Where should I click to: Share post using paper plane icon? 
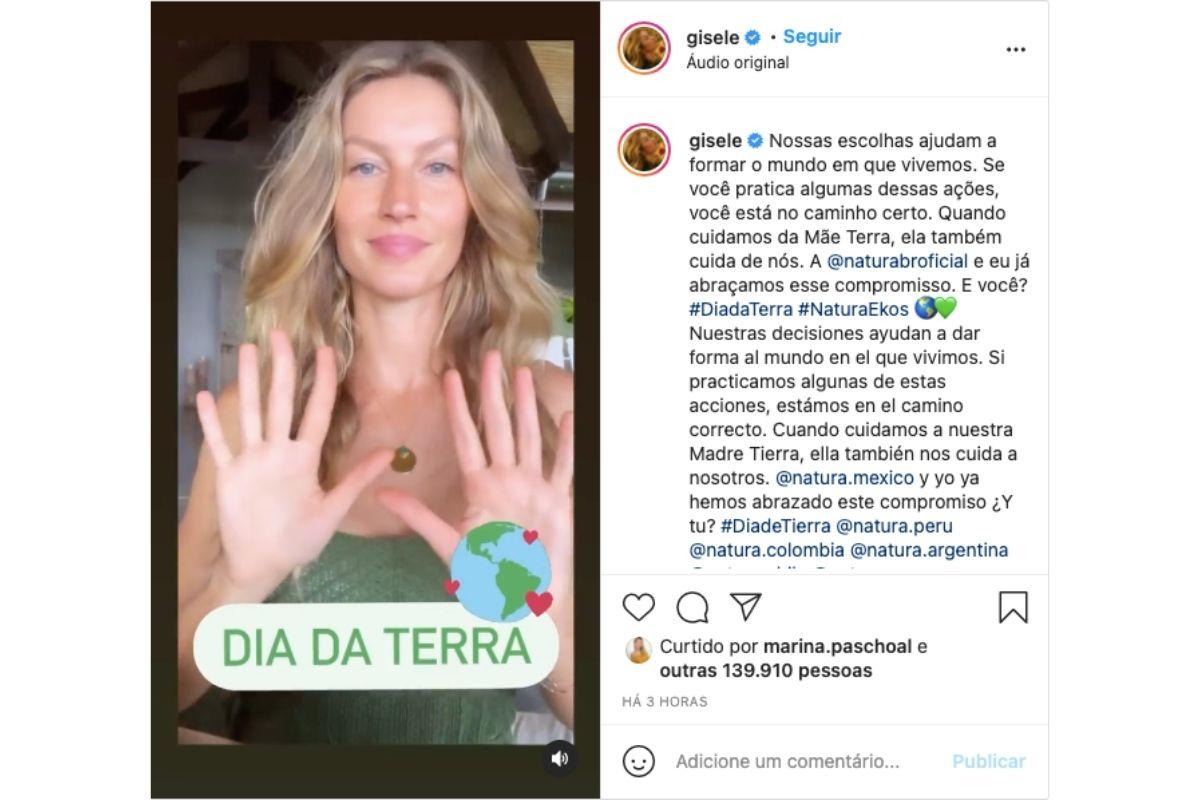pos(746,606)
